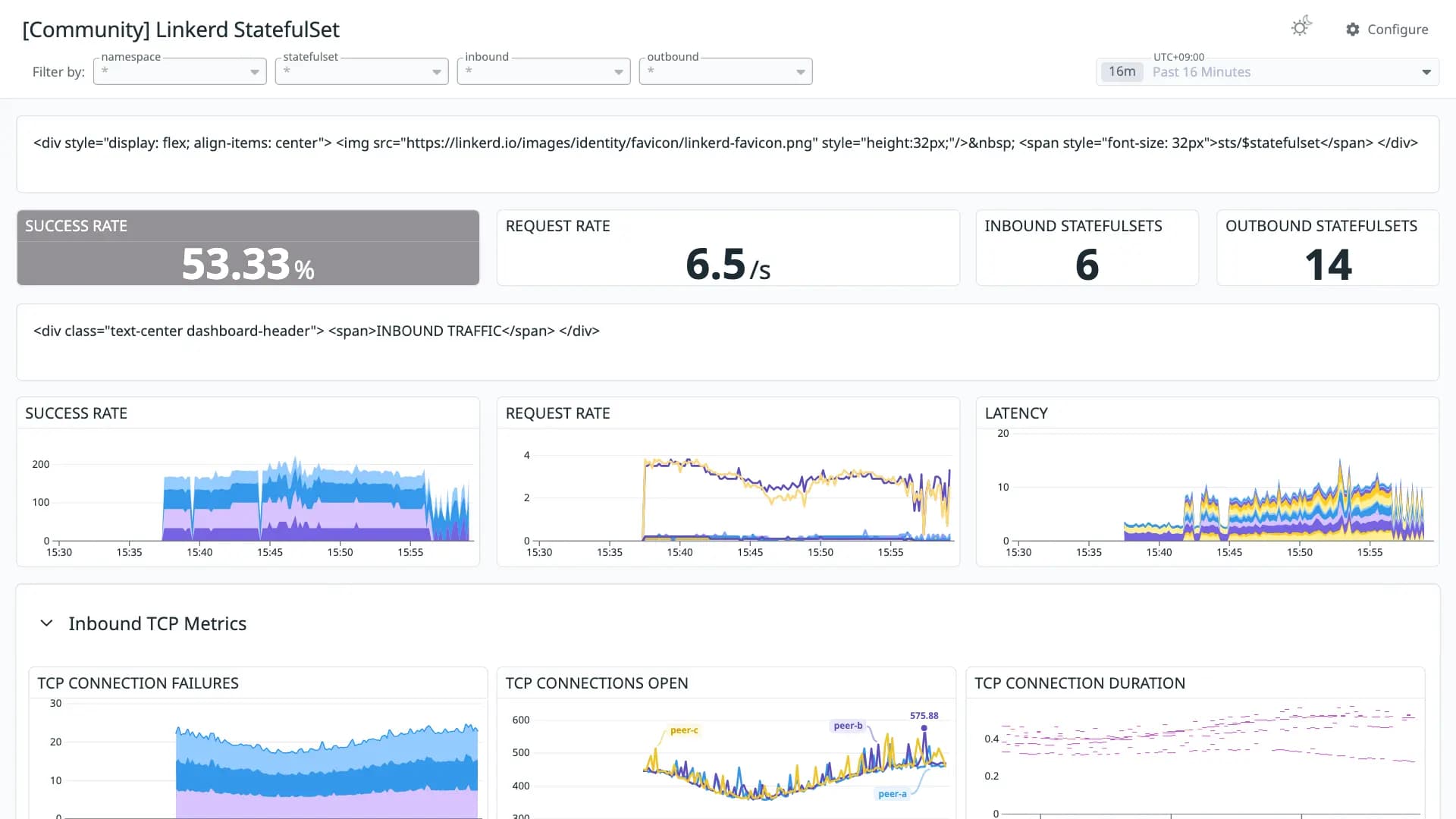Click the "LATENCY" chart title

(x=1016, y=413)
